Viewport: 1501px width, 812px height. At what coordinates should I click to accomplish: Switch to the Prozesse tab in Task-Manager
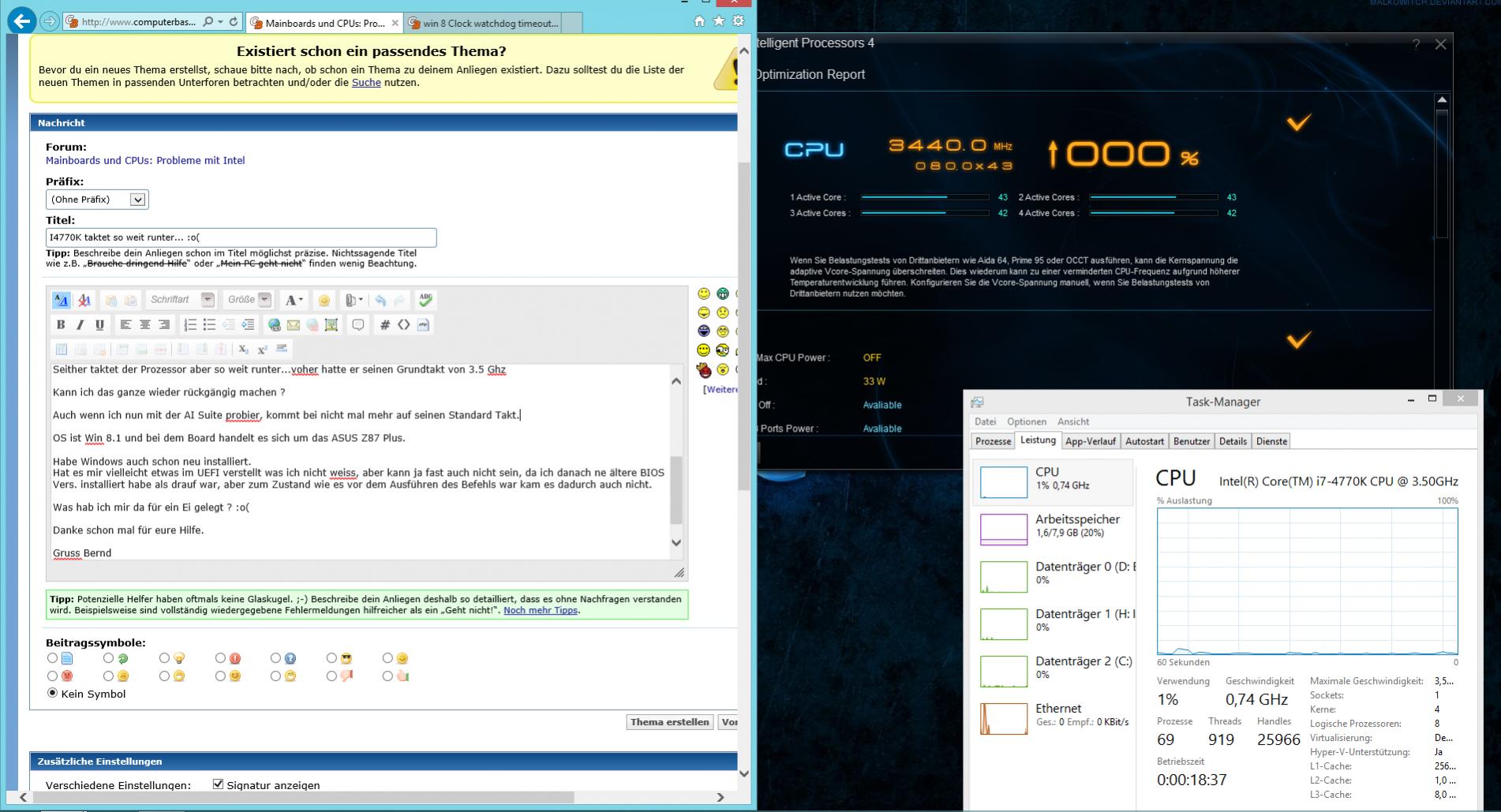pos(993,441)
